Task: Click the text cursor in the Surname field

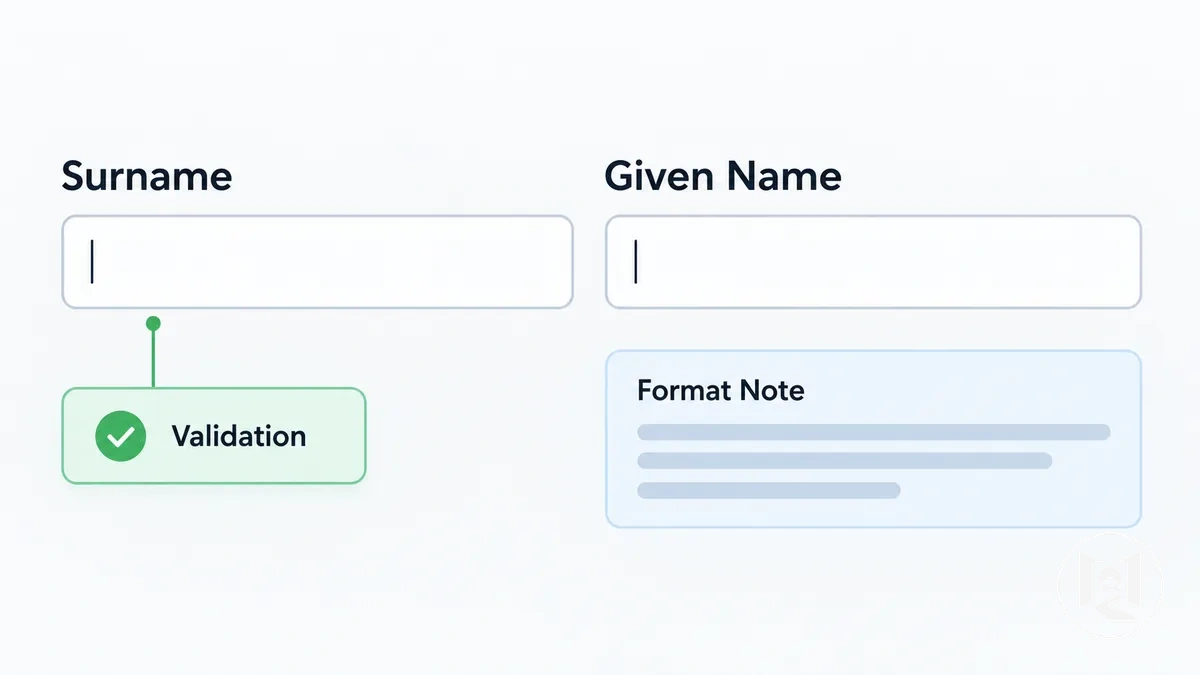Action: [92, 262]
